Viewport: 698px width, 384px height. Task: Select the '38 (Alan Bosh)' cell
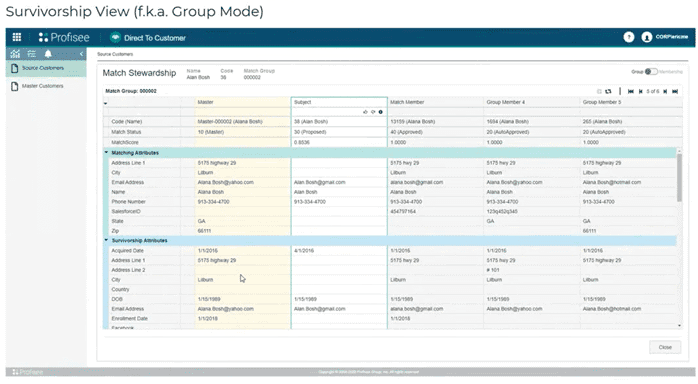coord(339,121)
